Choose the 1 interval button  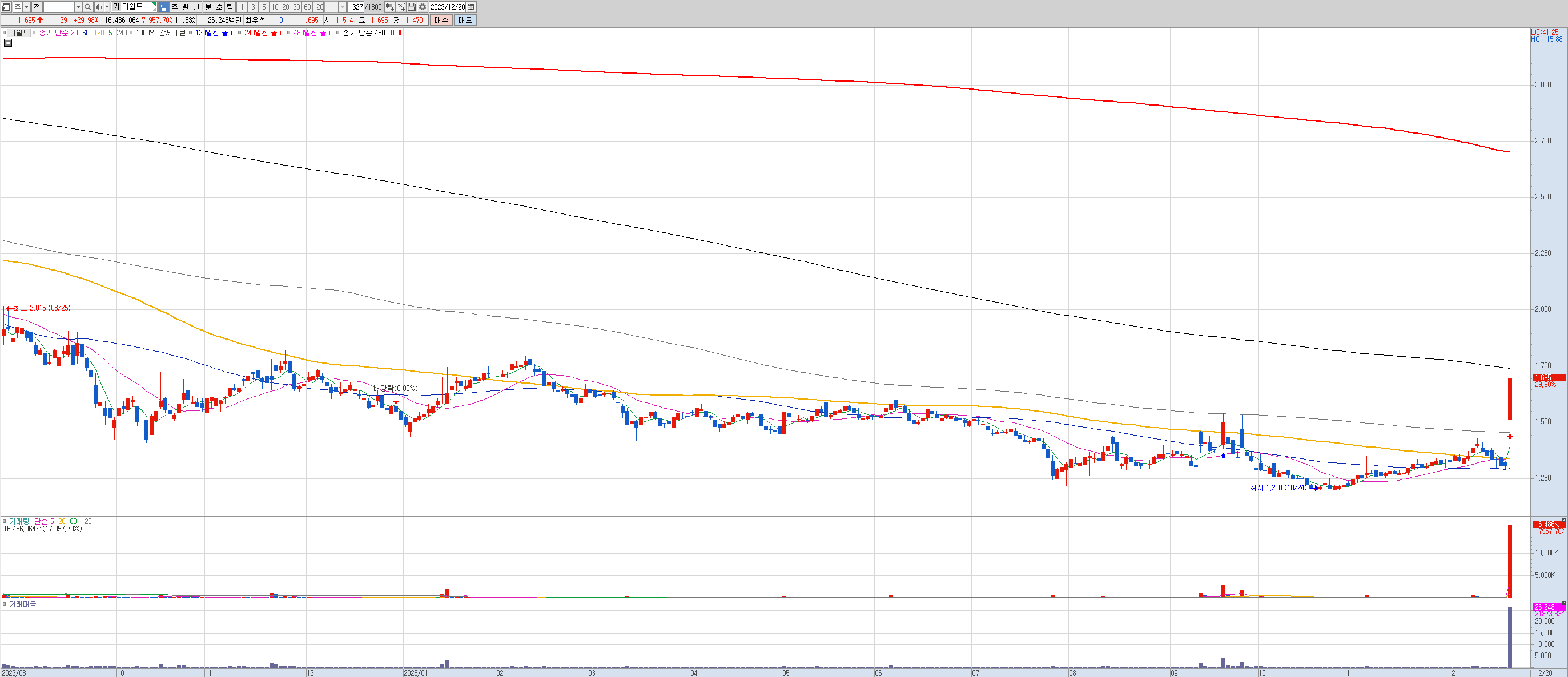[x=242, y=7]
